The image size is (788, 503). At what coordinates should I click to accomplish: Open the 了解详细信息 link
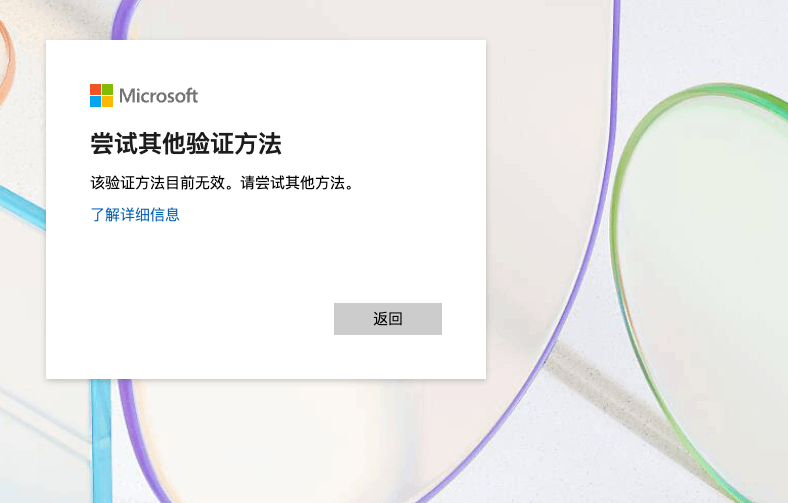point(135,215)
